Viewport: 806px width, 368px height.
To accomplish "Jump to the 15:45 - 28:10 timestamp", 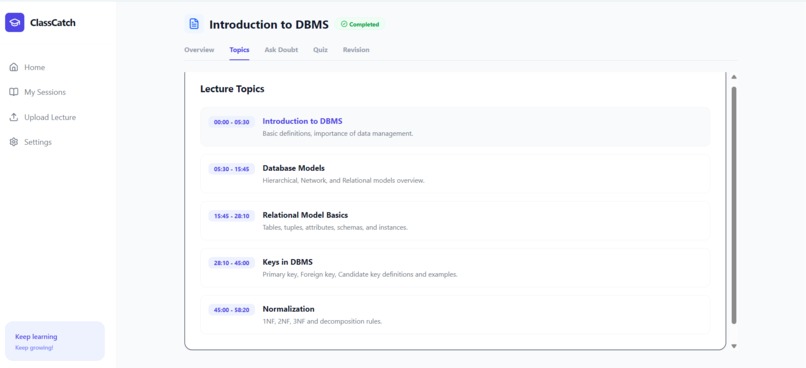I will (231, 216).
